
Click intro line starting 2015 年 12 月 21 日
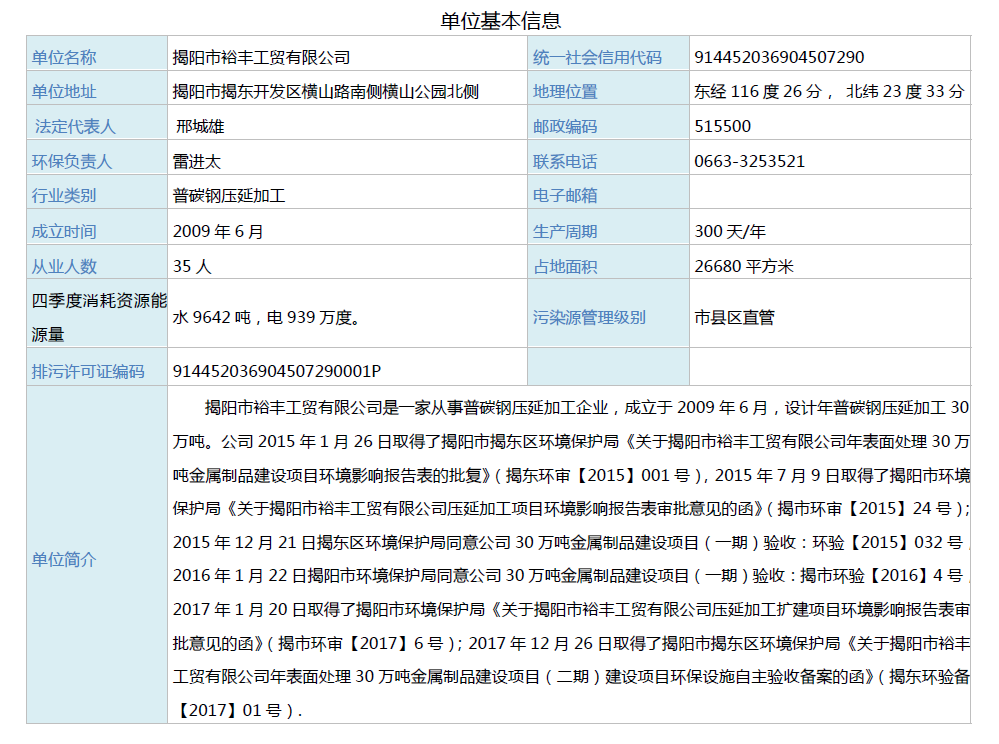(571, 542)
